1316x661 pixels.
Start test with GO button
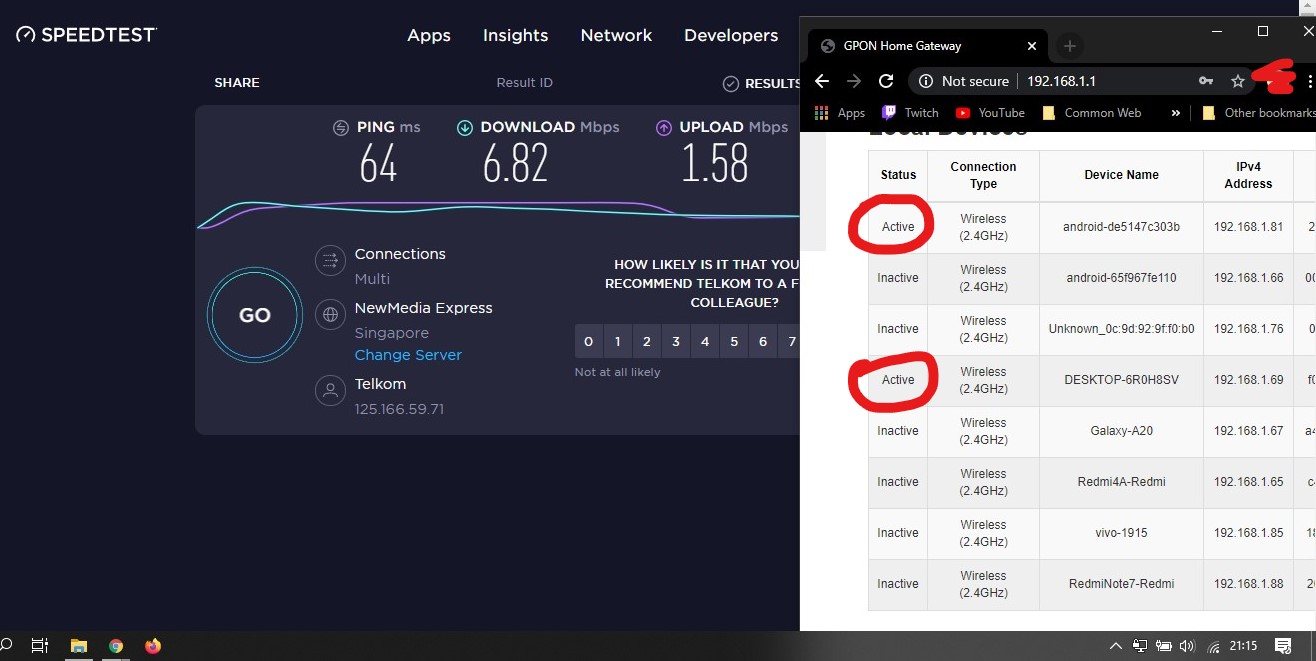(254, 315)
